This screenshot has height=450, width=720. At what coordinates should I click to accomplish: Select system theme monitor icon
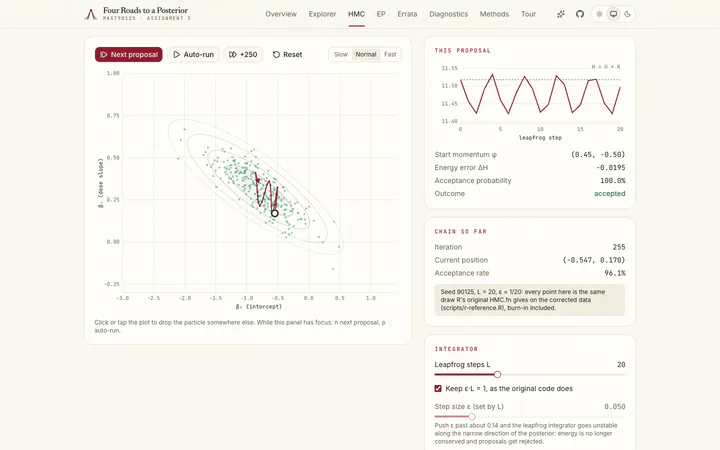tap(613, 14)
